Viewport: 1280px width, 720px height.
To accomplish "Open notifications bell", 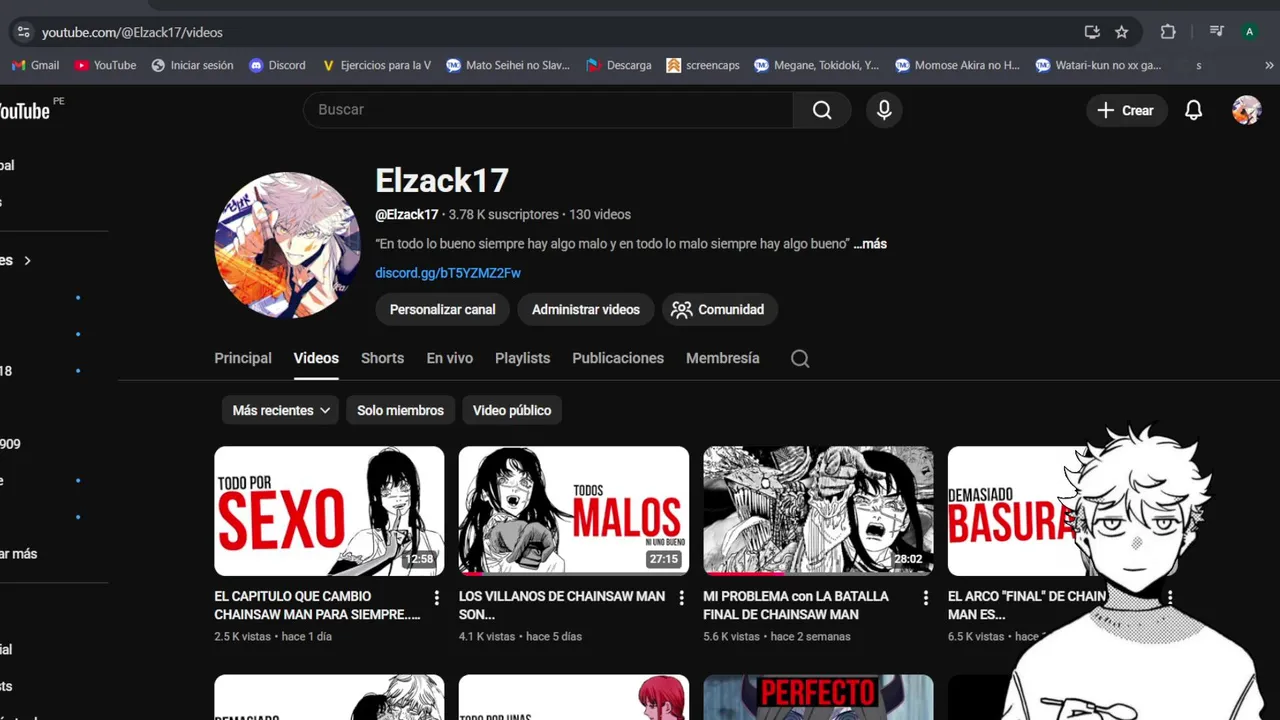I will (1193, 110).
